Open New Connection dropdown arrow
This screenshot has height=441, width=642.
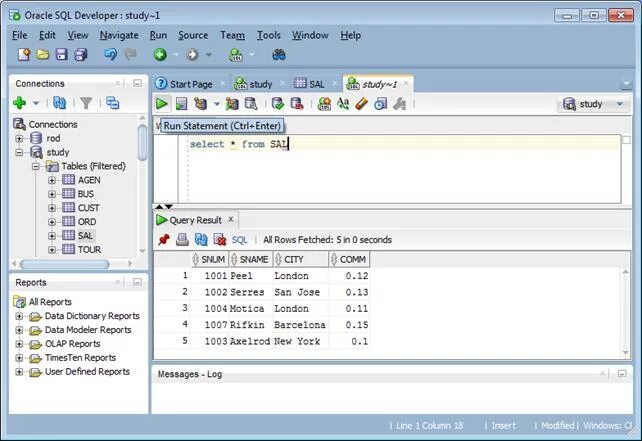point(36,103)
